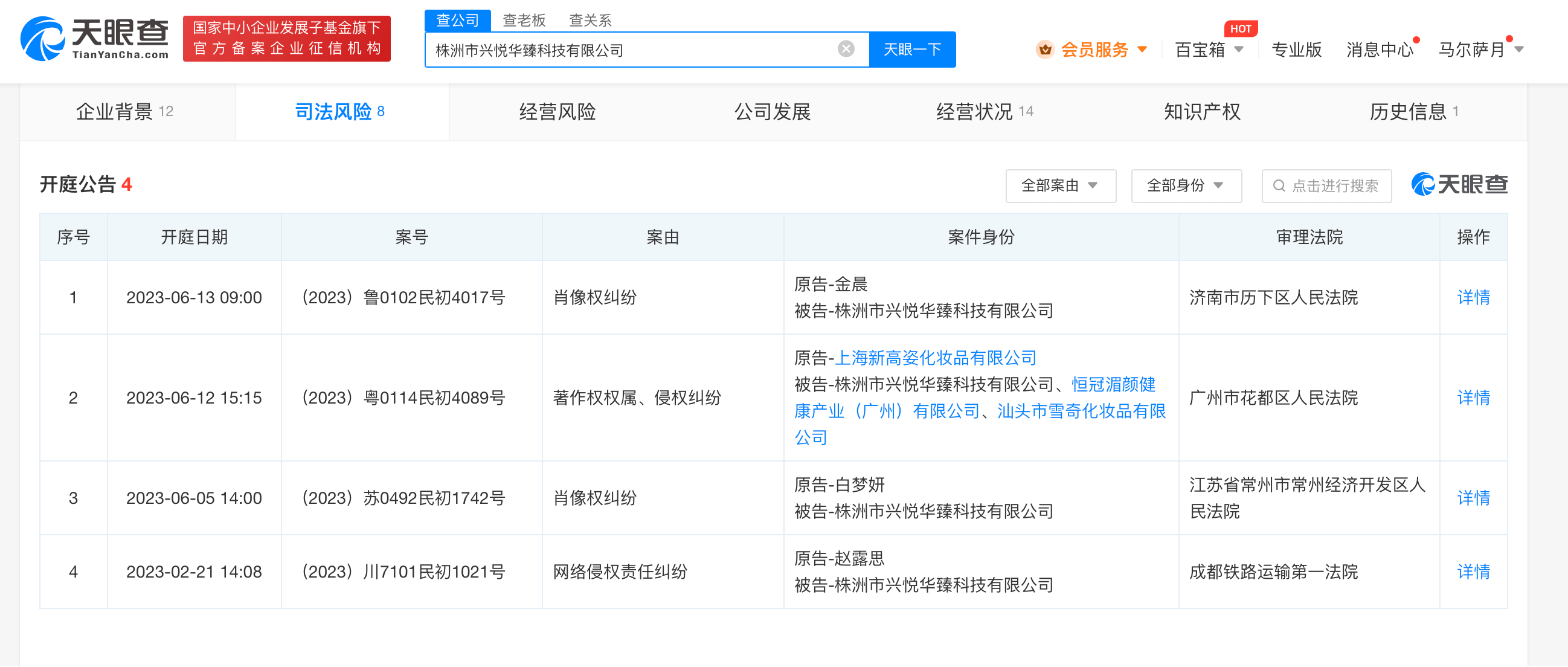This screenshot has width=1568, height=667.
Task: Expand the 百宝箱 menu
Action: [1209, 50]
